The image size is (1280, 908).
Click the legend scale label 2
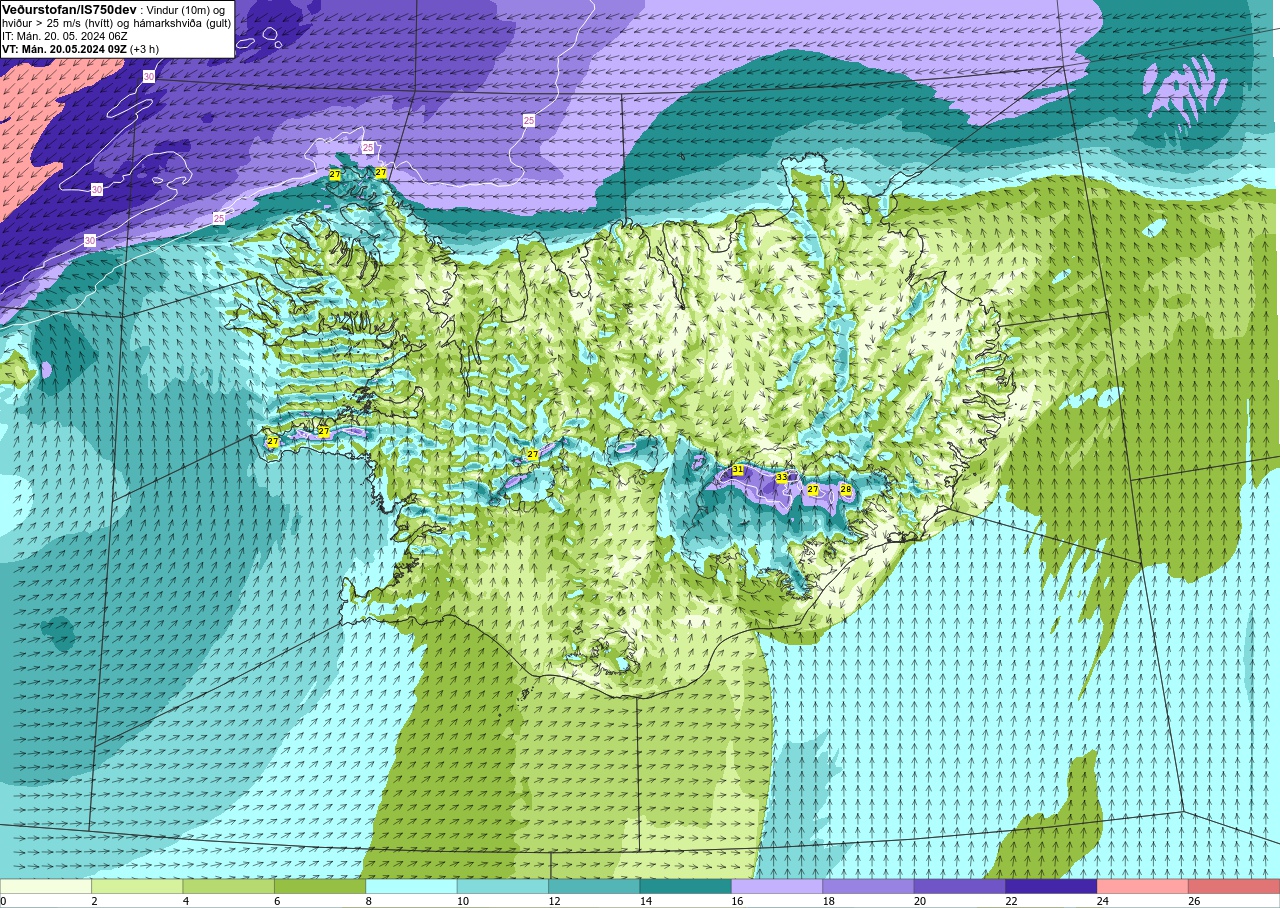click(94, 901)
